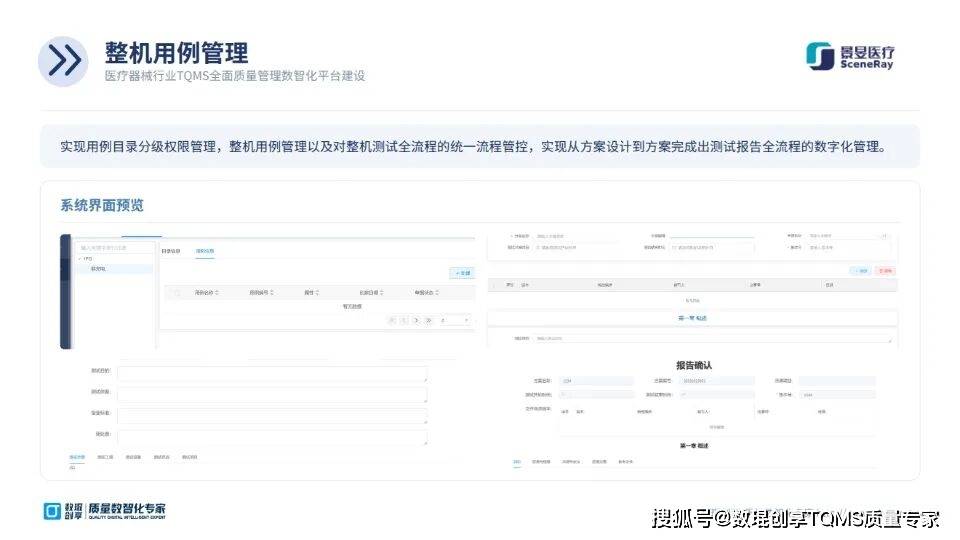The image size is (960, 540).
Task: Select the highlighted child item under IPD
Action: point(114,269)
